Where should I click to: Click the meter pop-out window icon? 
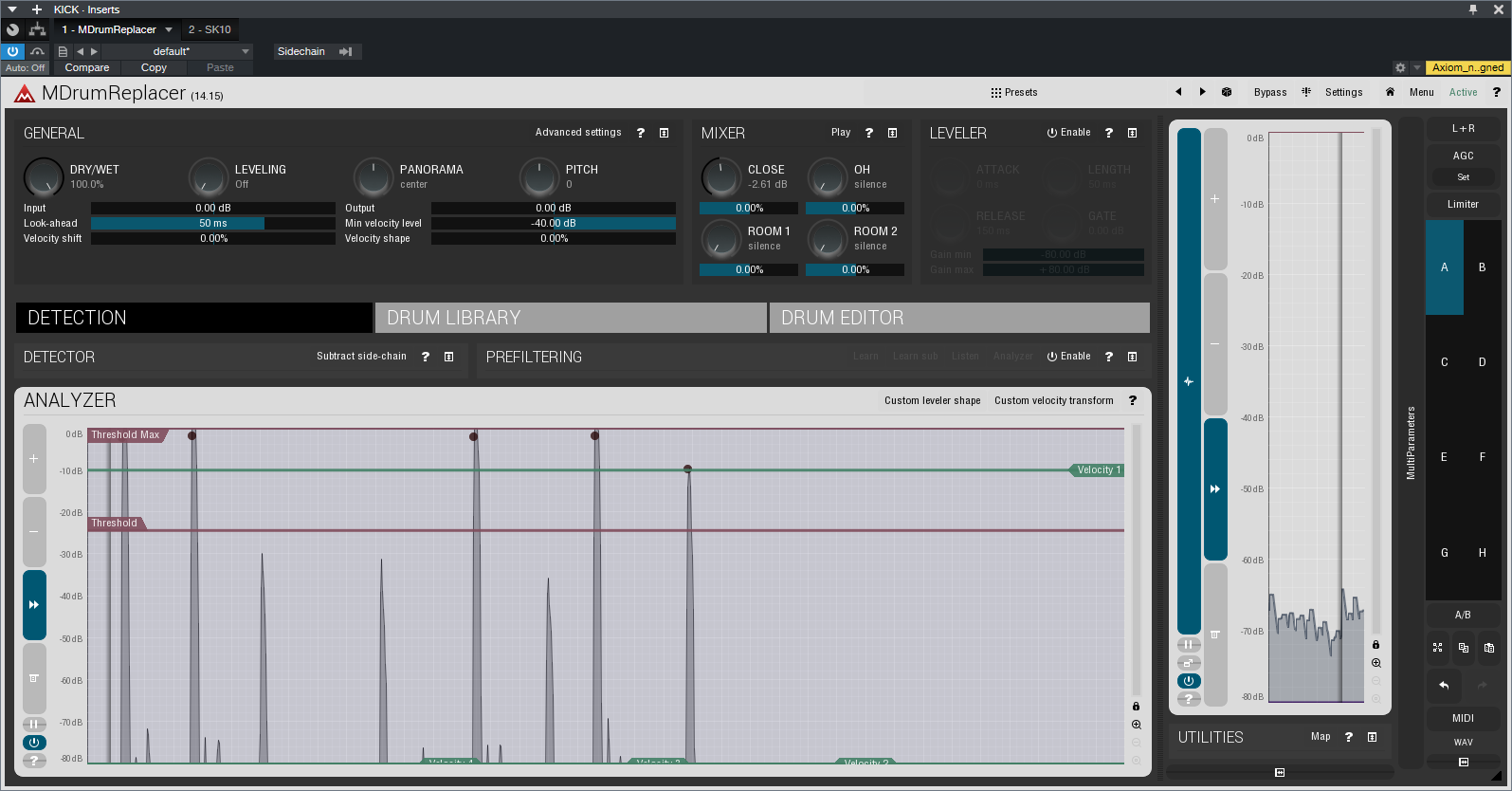(1189, 663)
